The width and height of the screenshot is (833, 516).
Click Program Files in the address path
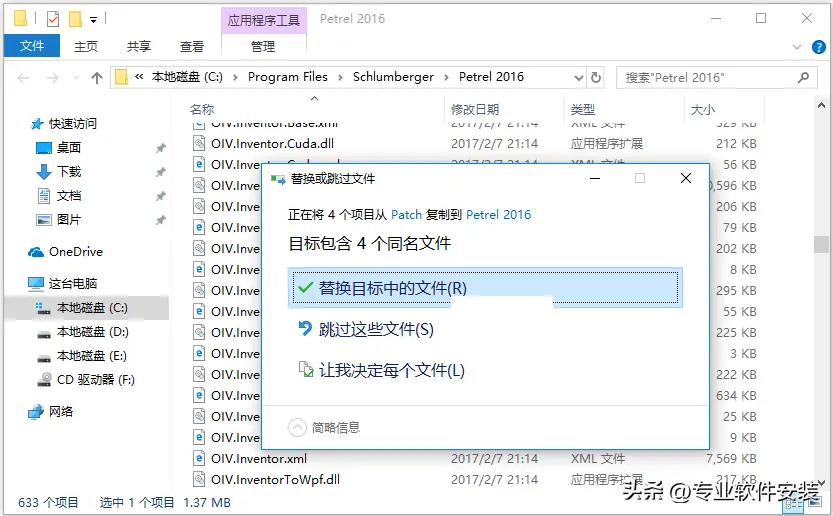[287, 77]
